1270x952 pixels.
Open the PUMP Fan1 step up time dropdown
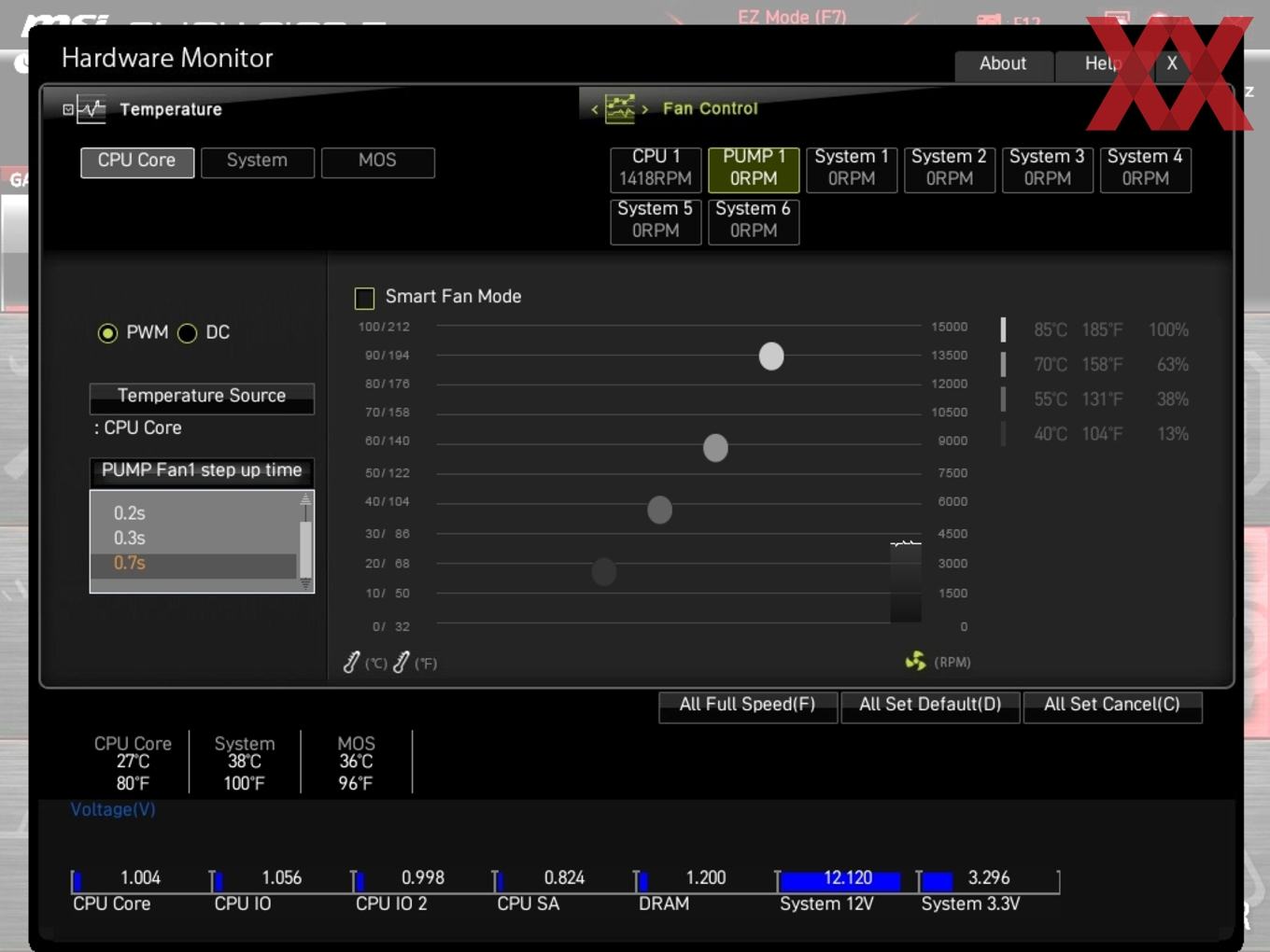pos(202,472)
